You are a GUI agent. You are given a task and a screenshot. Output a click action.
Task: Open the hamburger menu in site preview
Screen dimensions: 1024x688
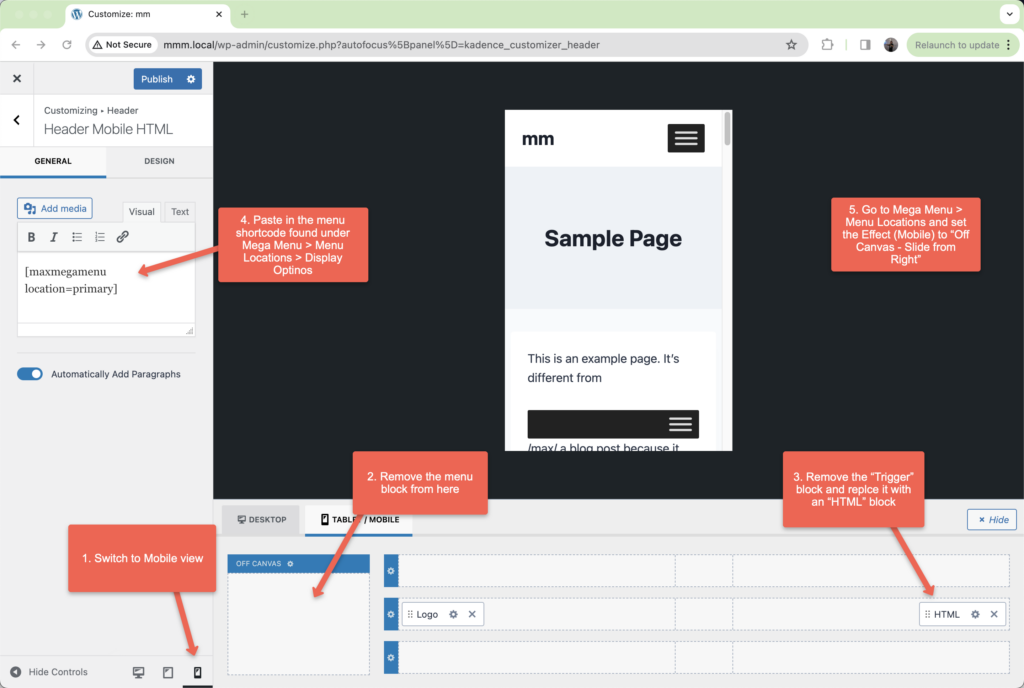pos(686,139)
